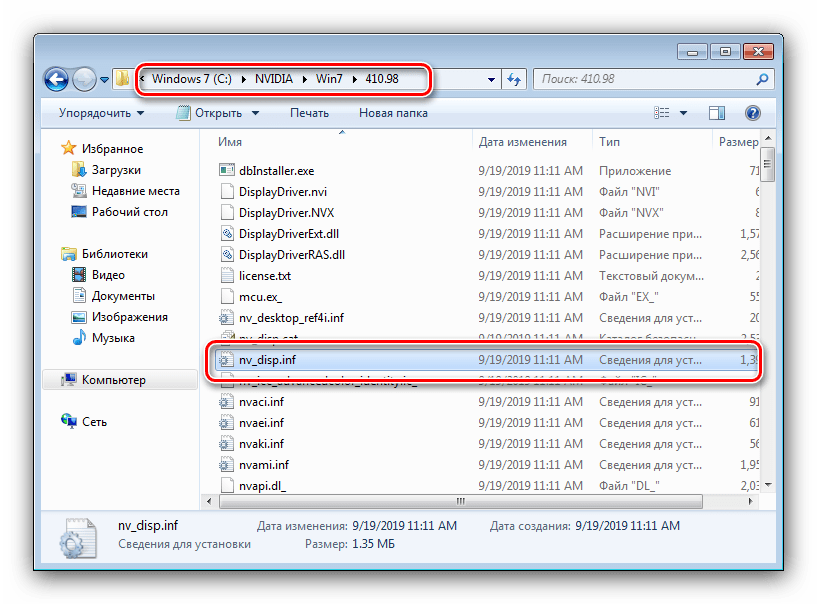The height and width of the screenshot is (604, 817).
Task: Select the license.txt file icon
Action: pos(226,275)
